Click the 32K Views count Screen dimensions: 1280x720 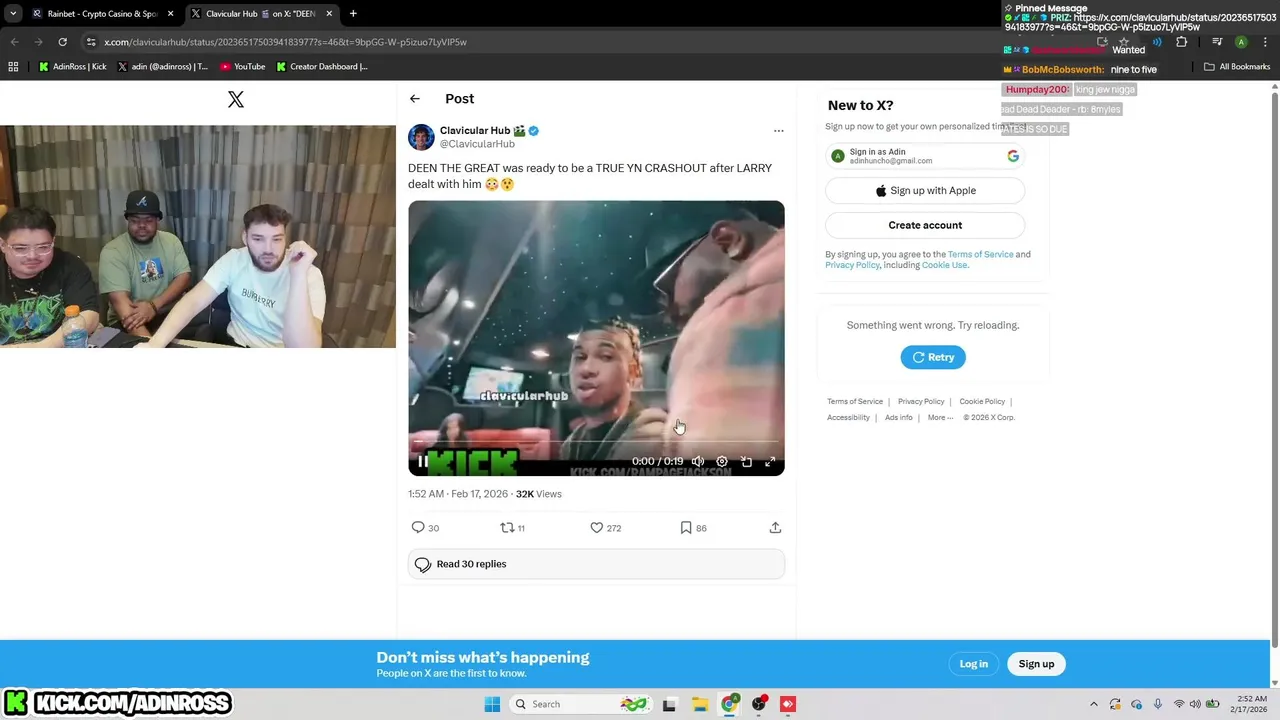click(x=539, y=494)
